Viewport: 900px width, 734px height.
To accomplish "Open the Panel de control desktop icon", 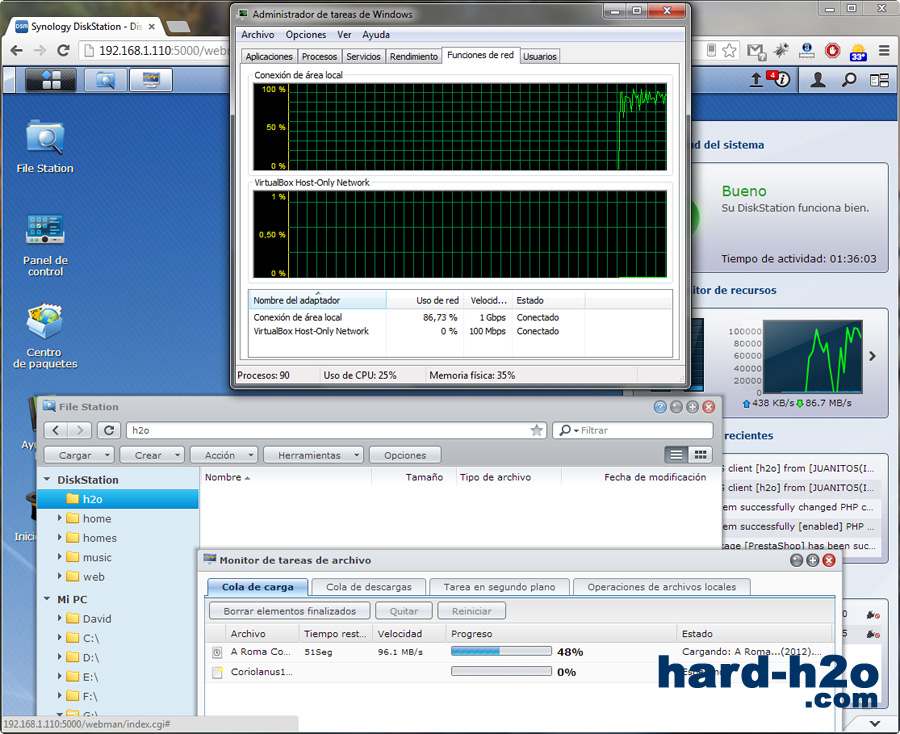I will 45,245.
